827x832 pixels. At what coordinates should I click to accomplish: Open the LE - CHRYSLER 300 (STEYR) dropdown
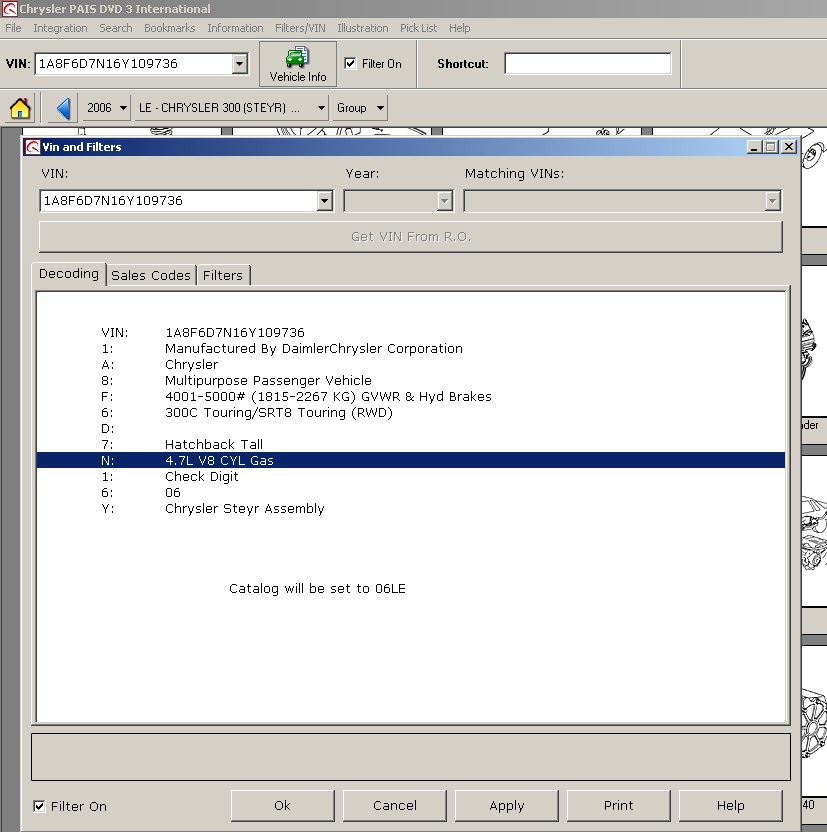click(x=231, y=108)
